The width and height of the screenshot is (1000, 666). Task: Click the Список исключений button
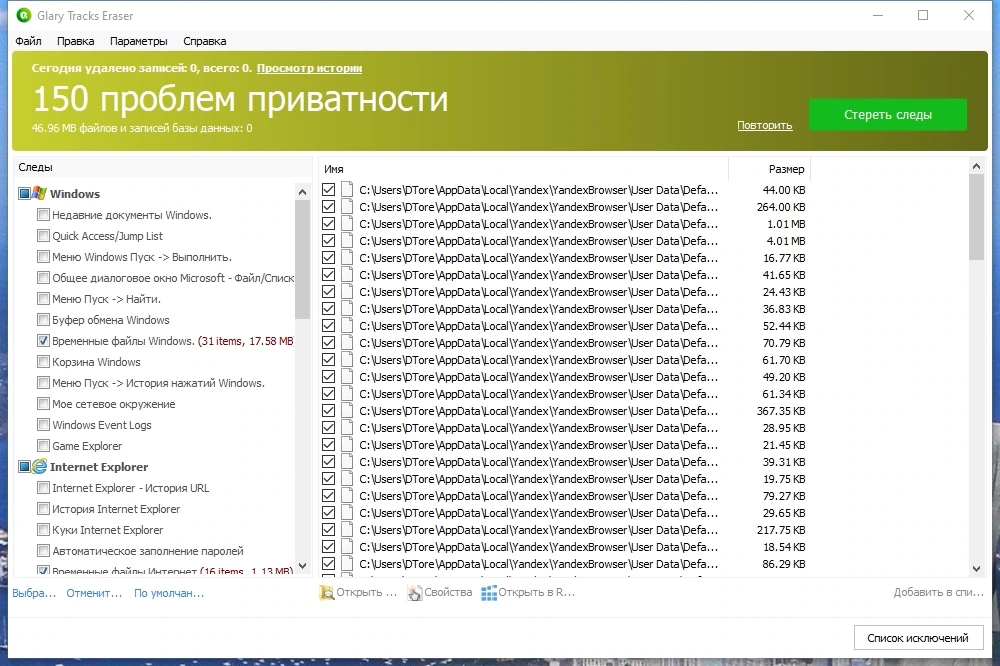point(918,638)
